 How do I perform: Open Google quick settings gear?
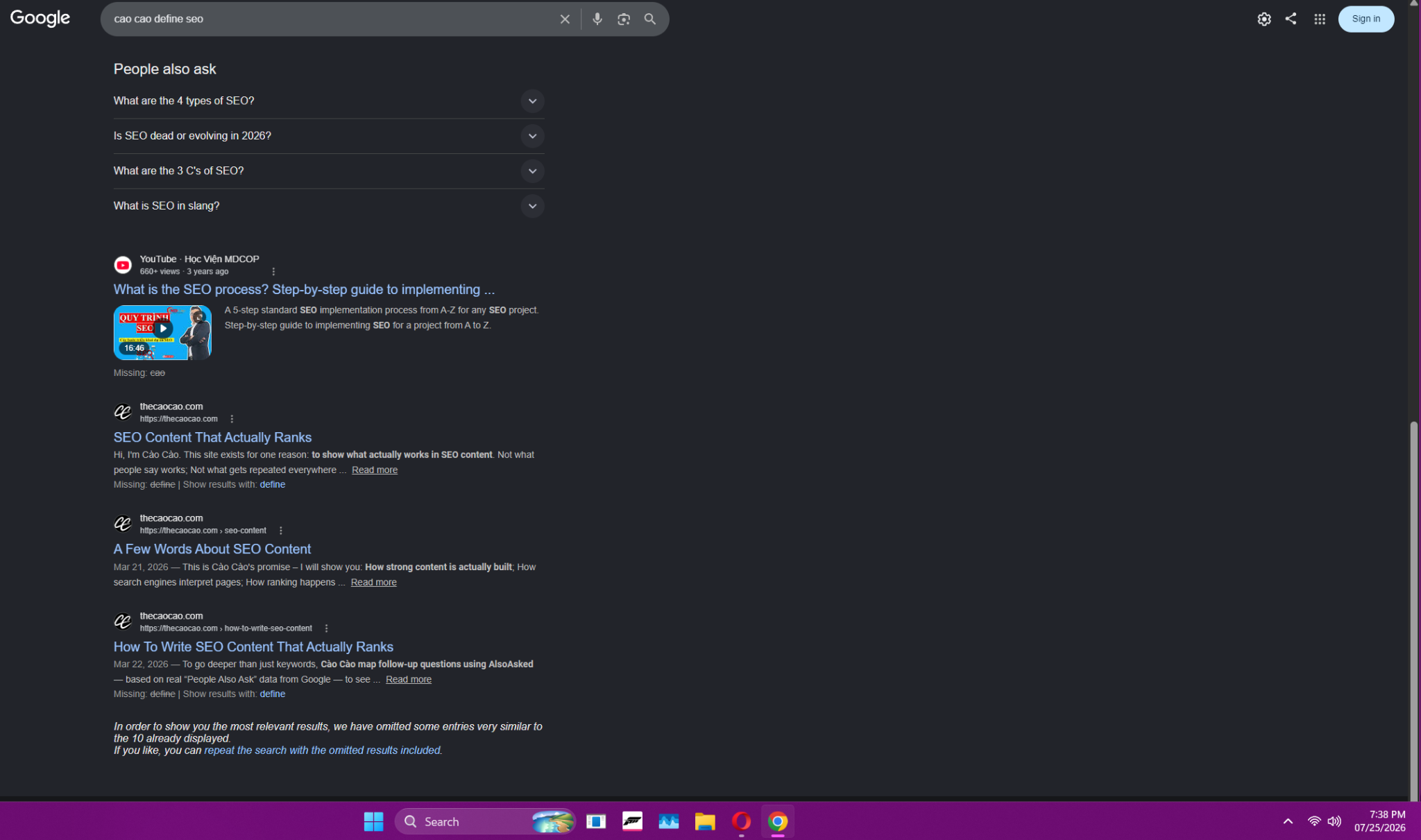point(1264,19)
